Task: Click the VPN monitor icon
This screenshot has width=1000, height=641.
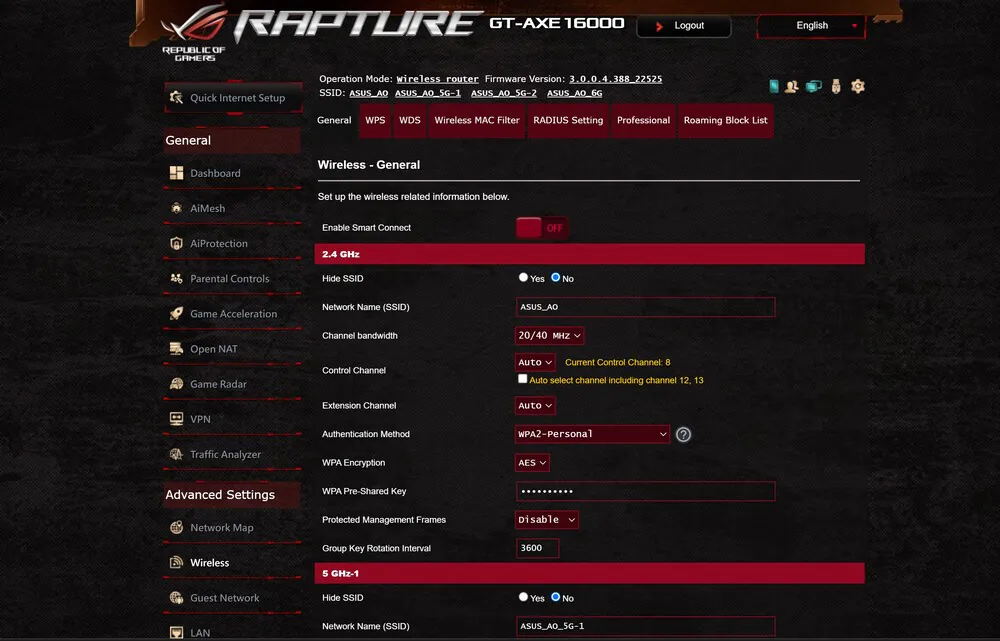Action: click(x=177, y=418)
